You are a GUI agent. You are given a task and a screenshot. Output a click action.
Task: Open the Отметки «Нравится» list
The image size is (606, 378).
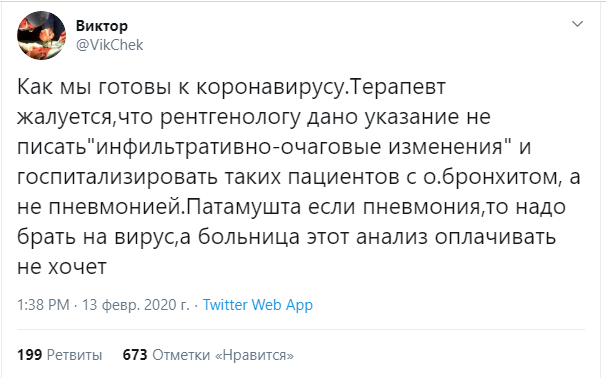click(223, 355)
